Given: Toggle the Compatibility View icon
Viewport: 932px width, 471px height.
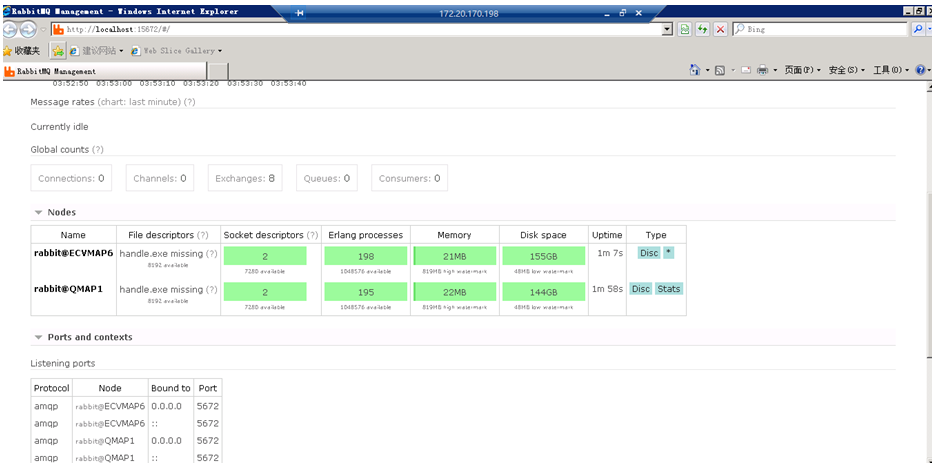Looking at the screenshot, I should (685, 29).
